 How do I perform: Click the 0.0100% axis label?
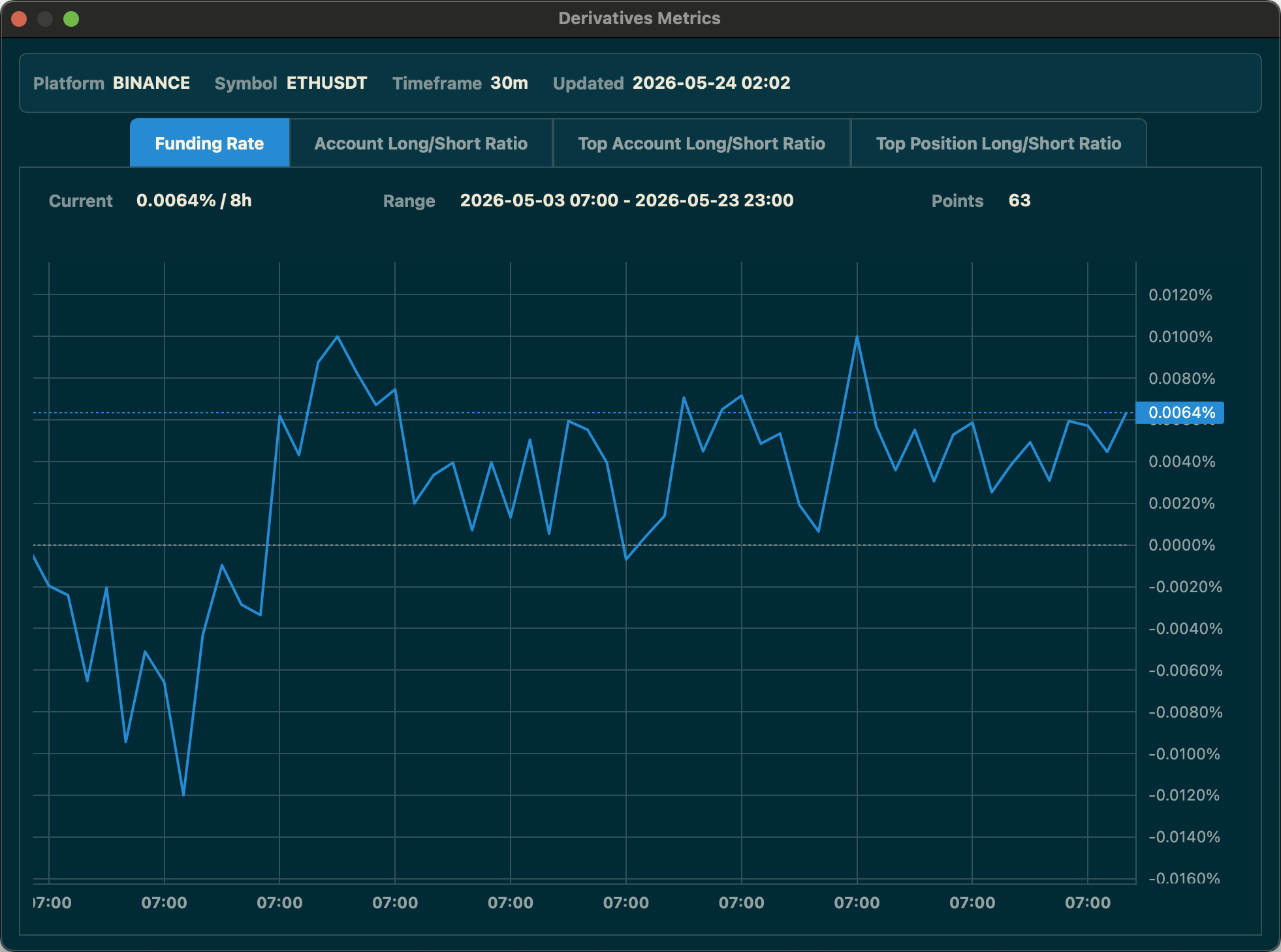(1180, 337)
